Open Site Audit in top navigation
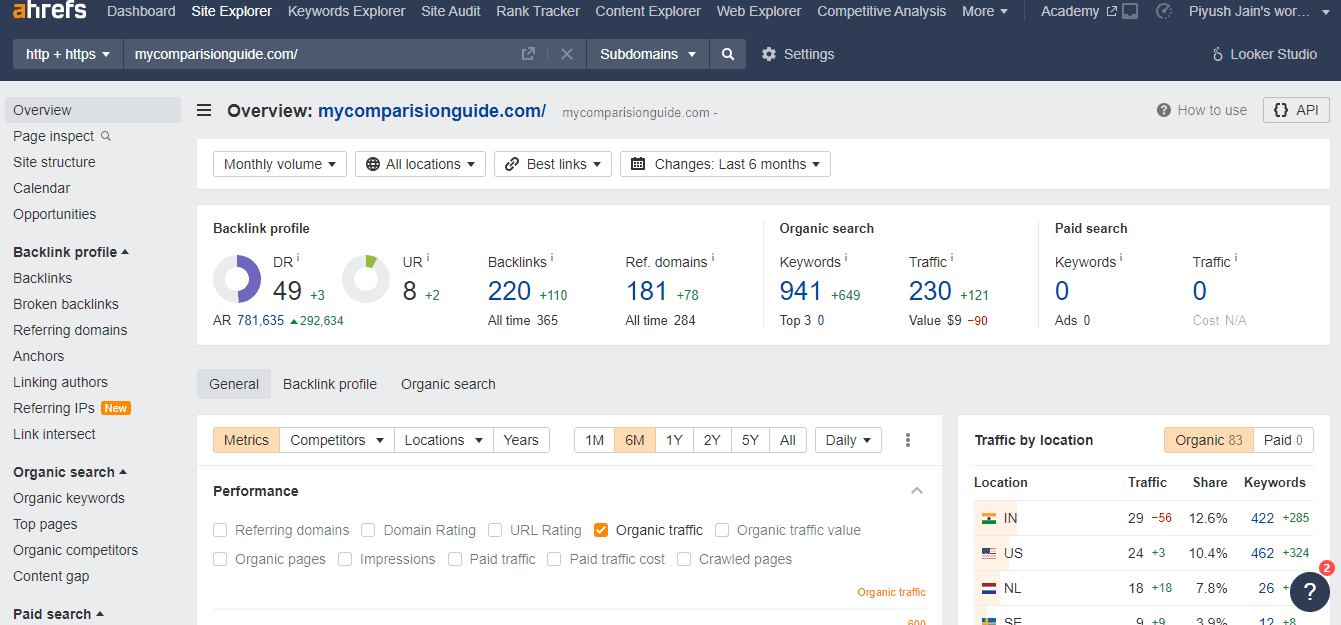Image resolution: width=1341 pixels, height=625 pixels. [x=450, y=11]
